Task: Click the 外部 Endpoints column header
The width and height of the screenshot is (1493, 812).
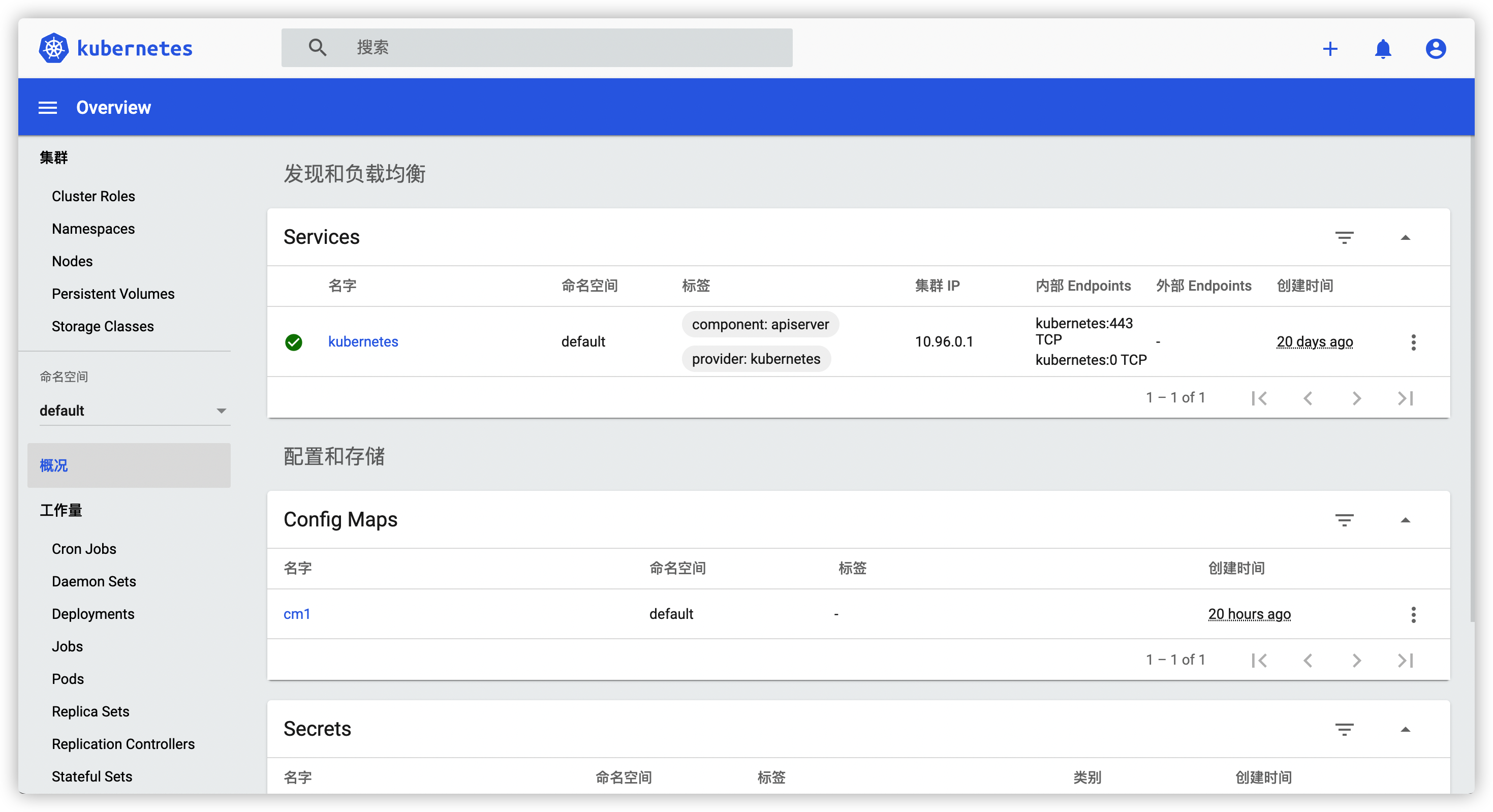Action: (x=1203, y=286)
